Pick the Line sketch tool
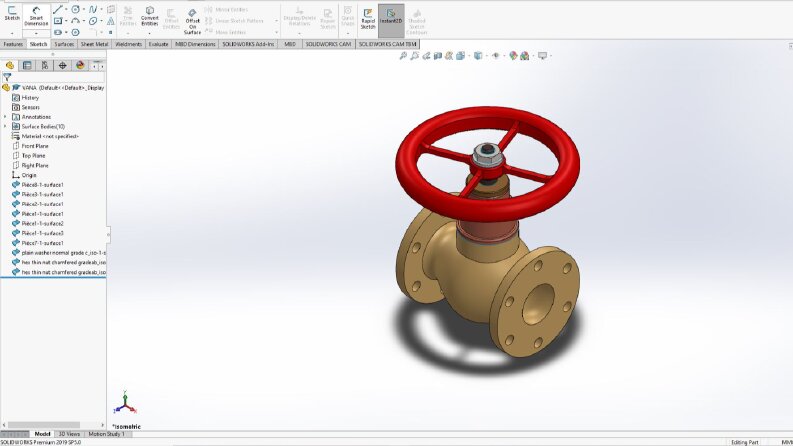 pyautogui.click(x=58, y=9)
